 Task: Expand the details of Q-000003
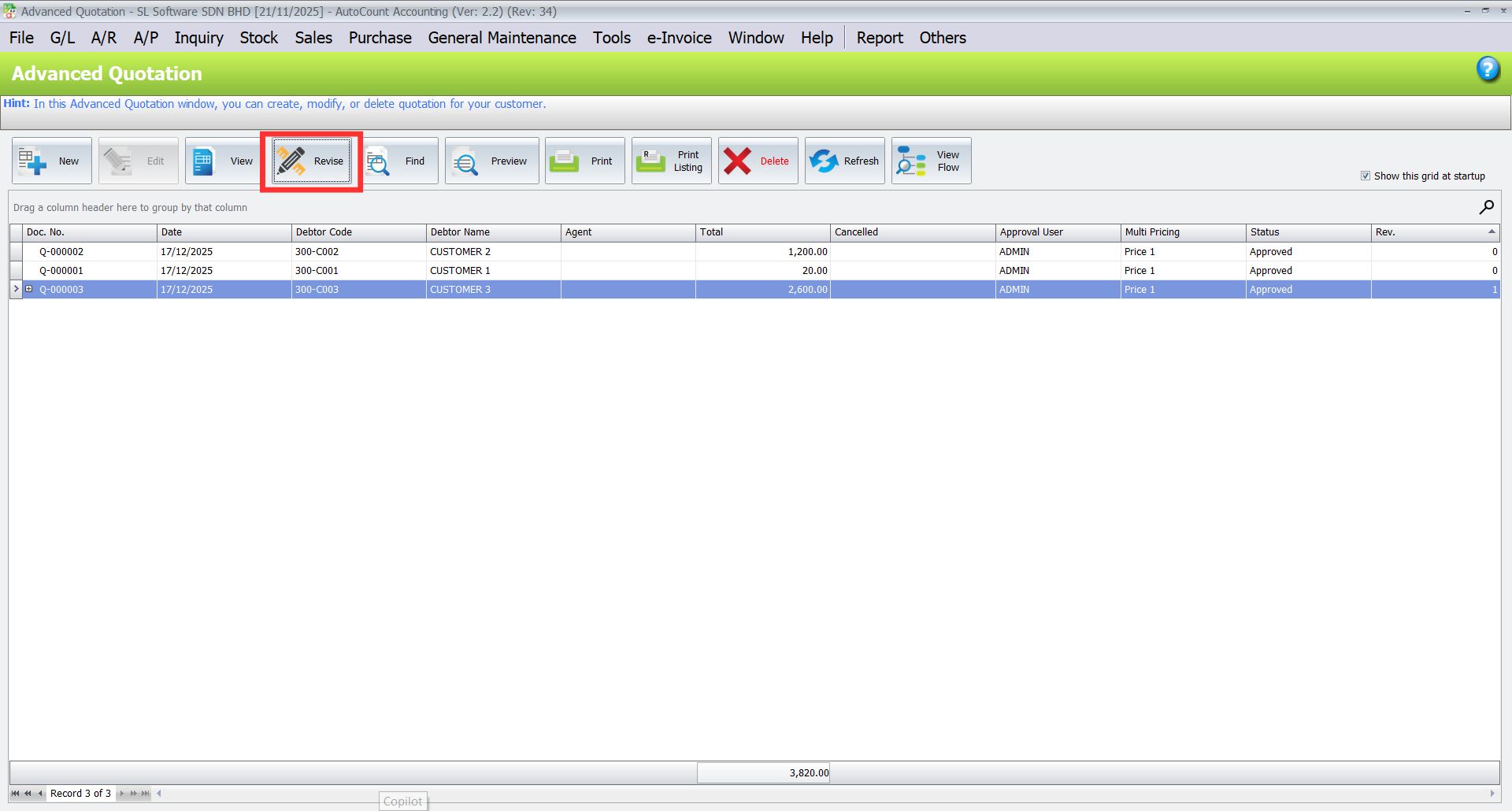(x=29, y=289)
